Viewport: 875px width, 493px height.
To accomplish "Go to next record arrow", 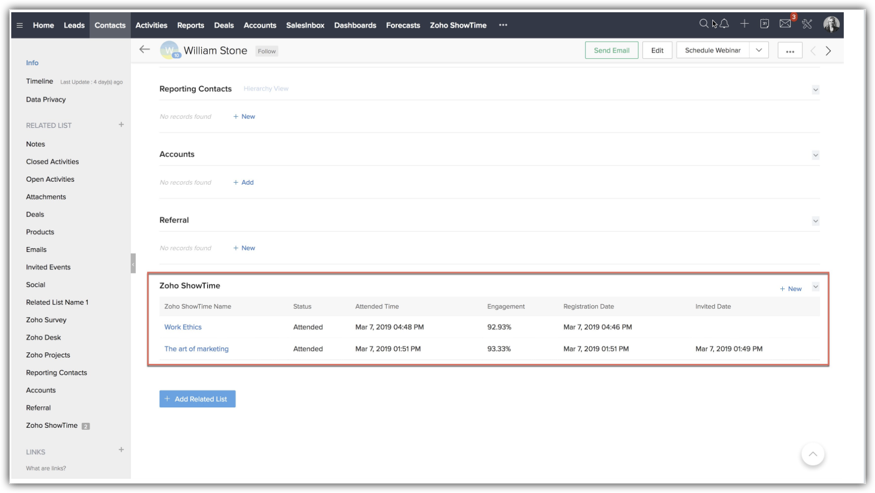I will (x=828, y=51).
